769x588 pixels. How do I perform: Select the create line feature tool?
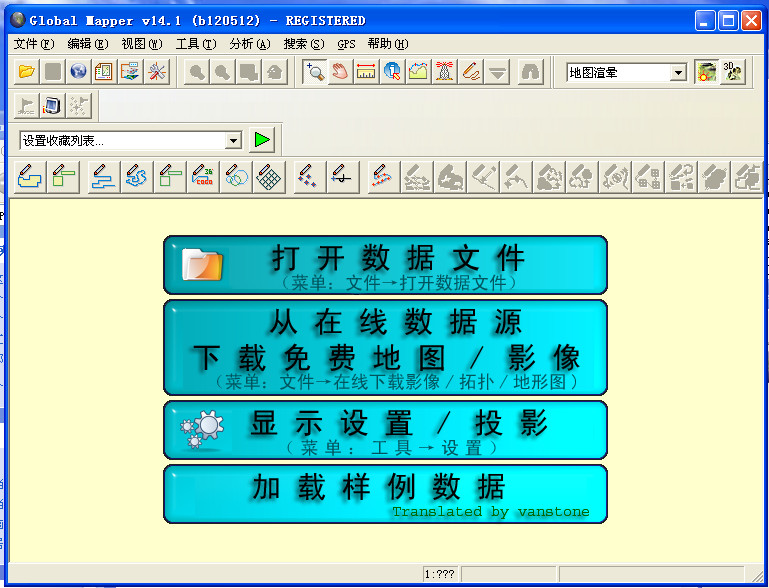[x=103, y=177]
